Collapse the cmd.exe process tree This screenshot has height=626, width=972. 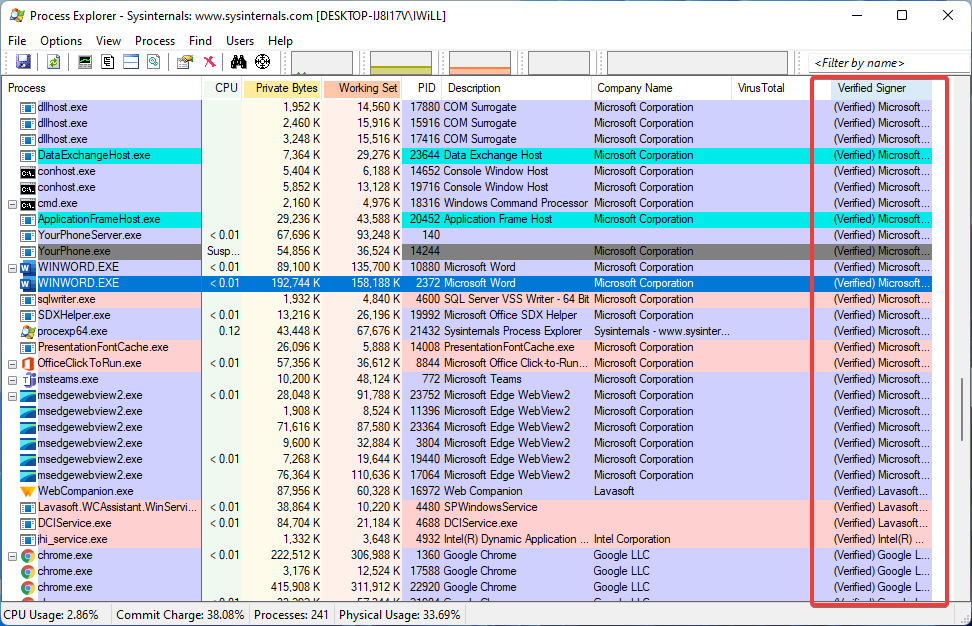tap(12, 204)
